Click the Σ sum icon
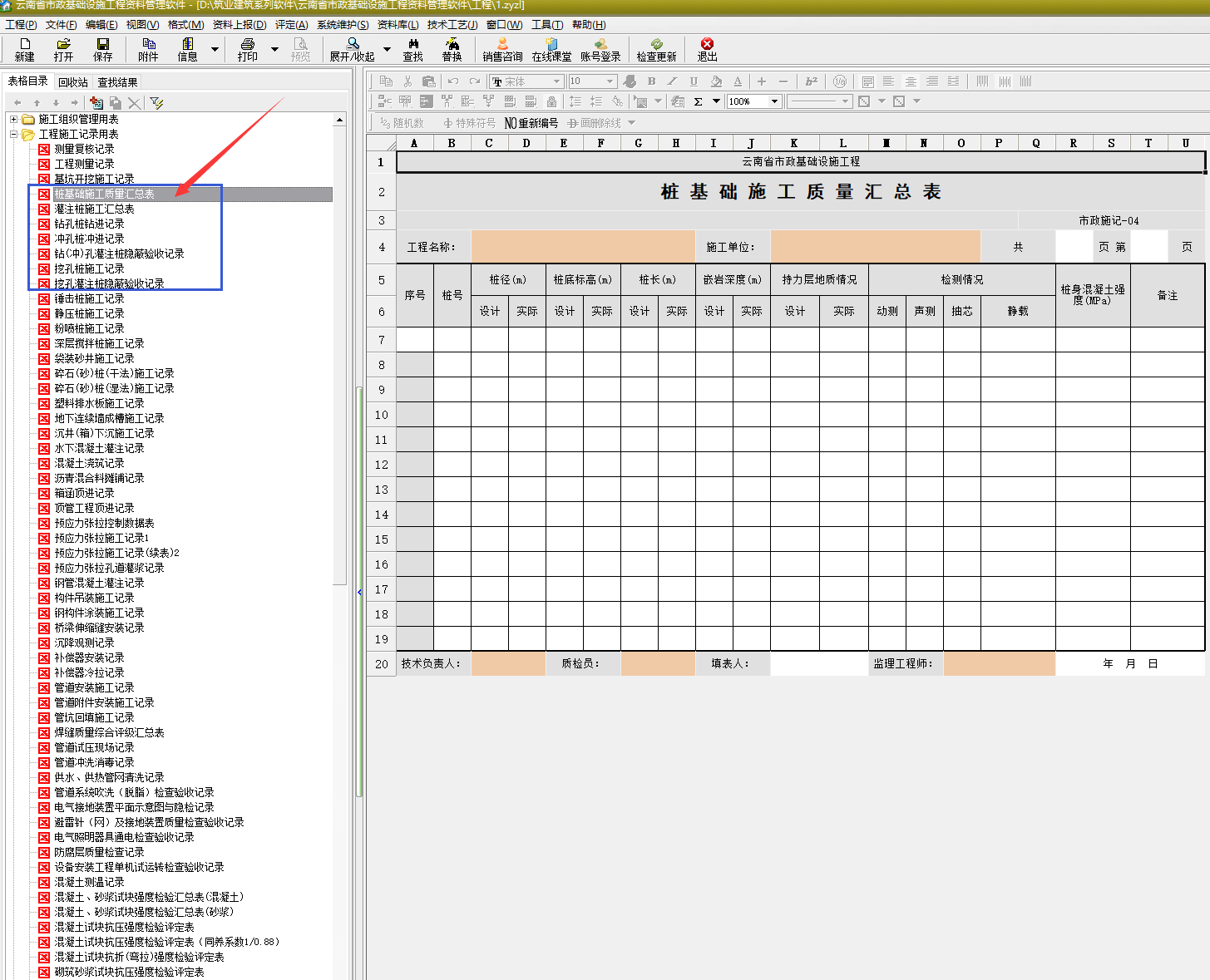The image size is (1210, 980). click(x=699, y=101)
